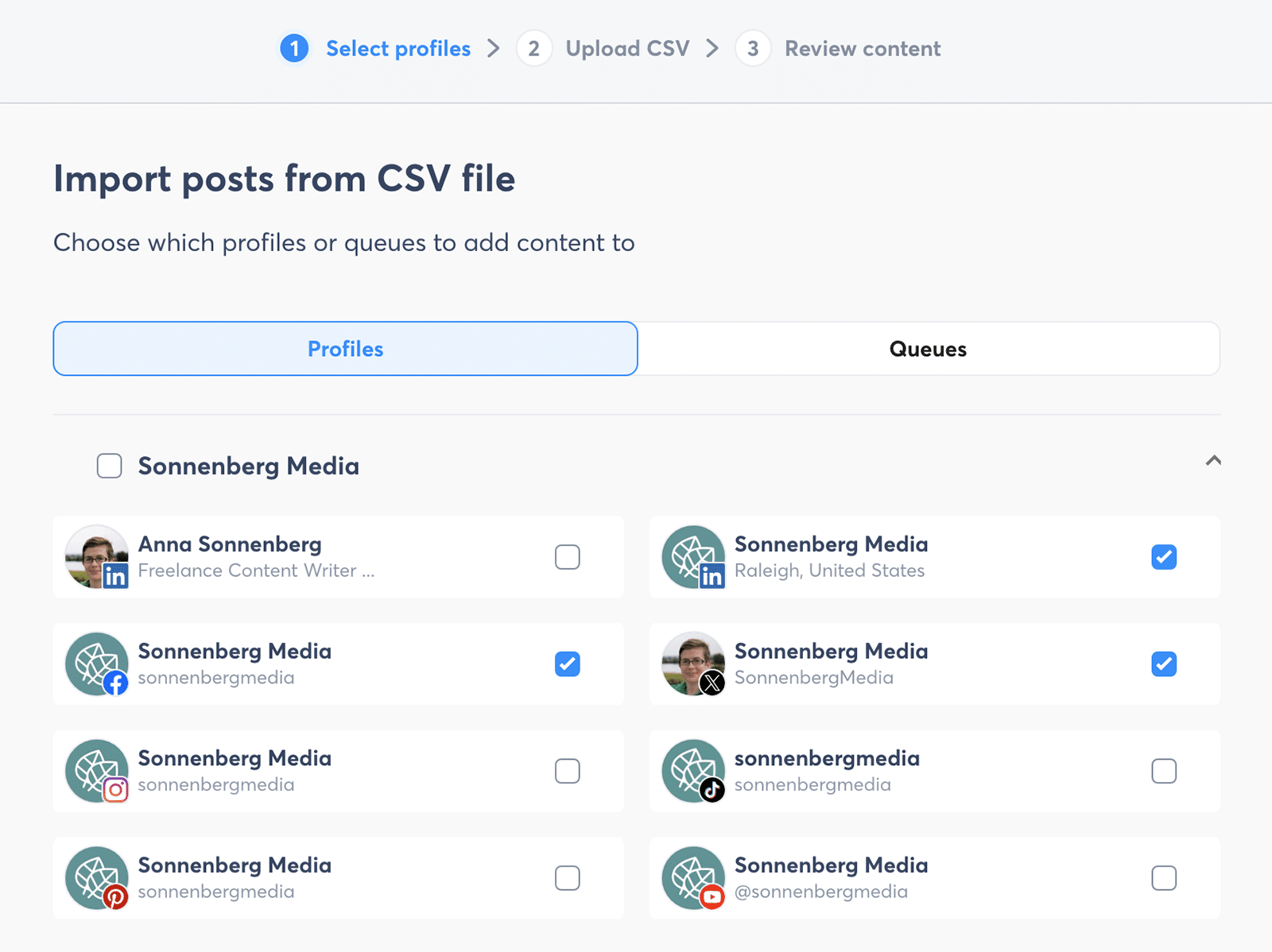1272x952 pixels.
Task: Uncheck the LinkedIn Raleigh page checkbox
Action: (1164, 557)
